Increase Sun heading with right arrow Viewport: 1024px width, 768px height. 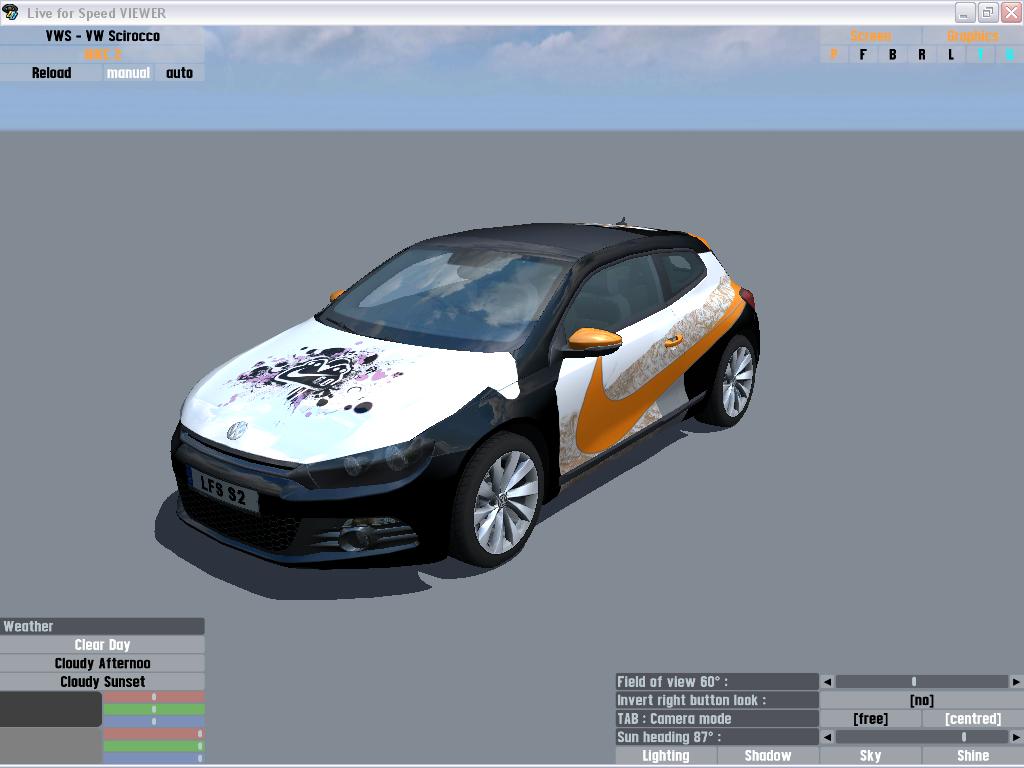pyautogui.click(x=1016, y=737)
